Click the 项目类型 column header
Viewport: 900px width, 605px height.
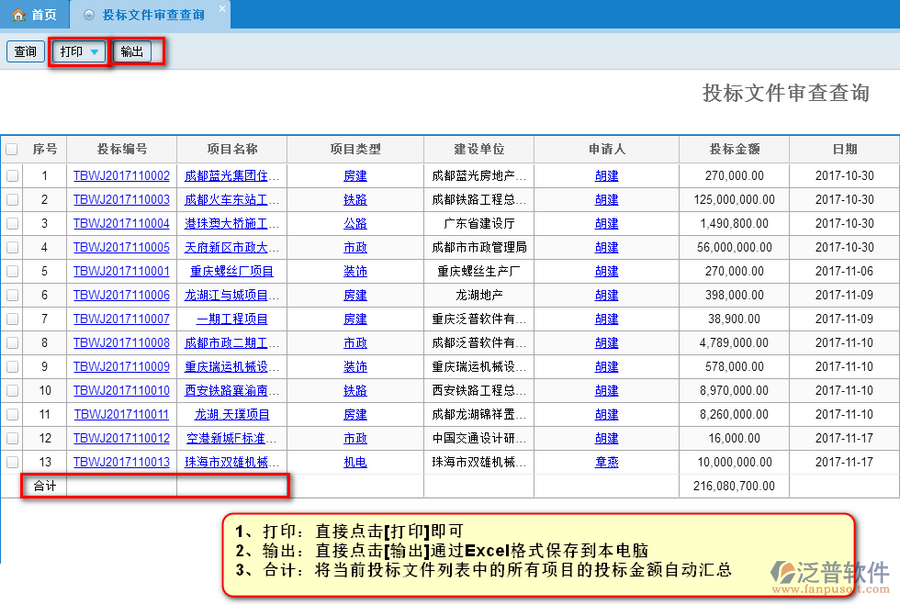355,149
